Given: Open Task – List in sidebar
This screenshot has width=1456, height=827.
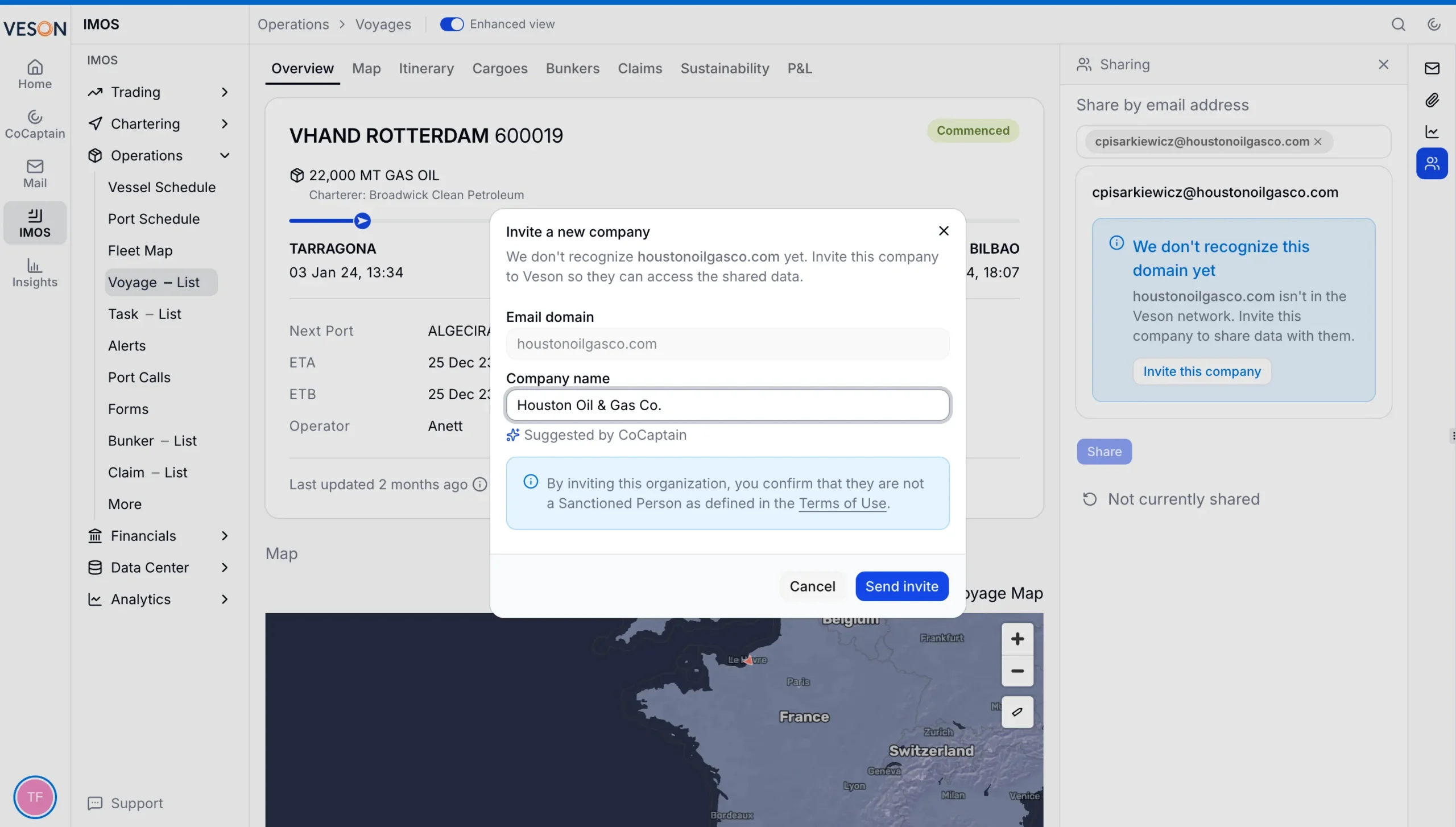Looking at the screenshot, I should click(144, 315).
